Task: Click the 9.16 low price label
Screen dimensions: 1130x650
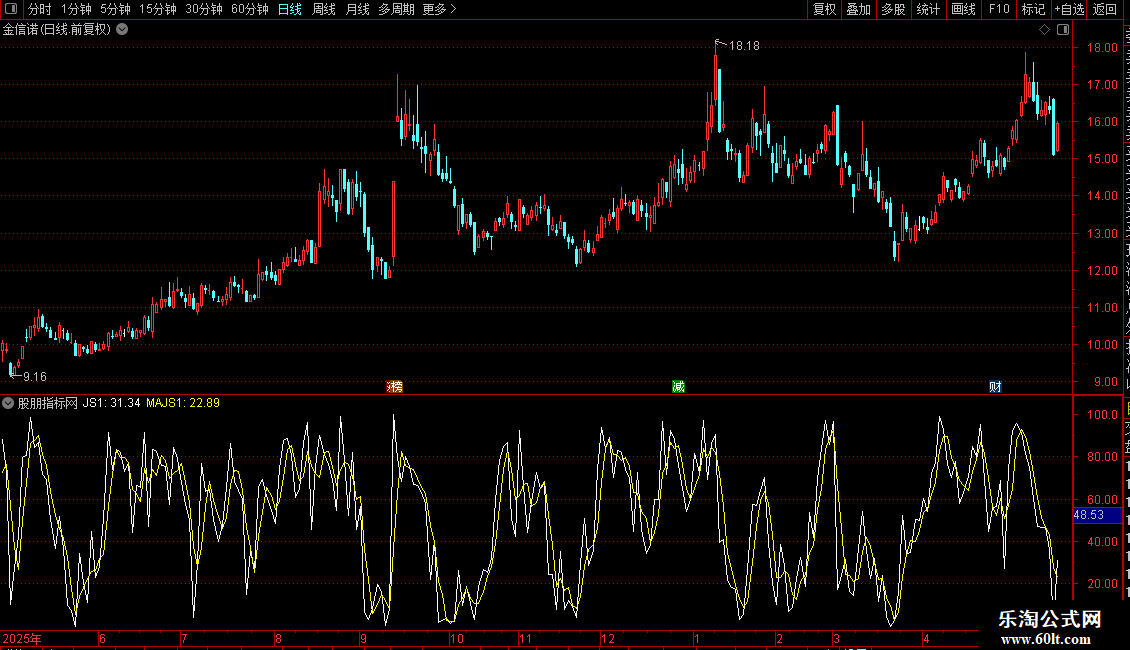Action: 35,377
